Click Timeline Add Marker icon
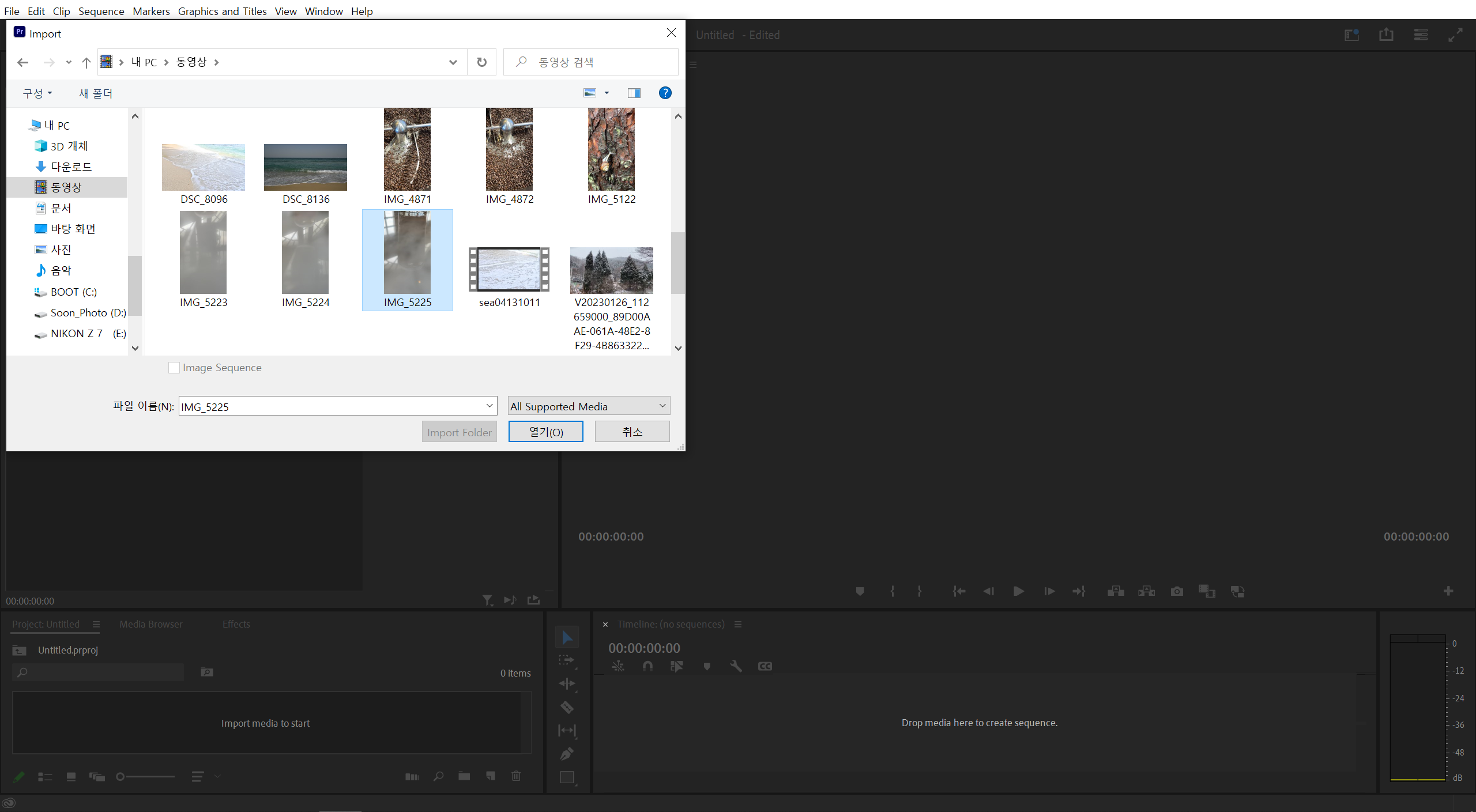 pos(707,666)
